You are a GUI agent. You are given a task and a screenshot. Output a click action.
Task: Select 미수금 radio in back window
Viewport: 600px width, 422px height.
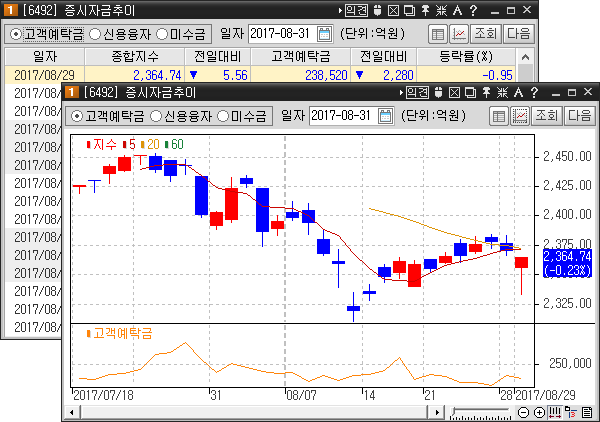tap(162, 34)
